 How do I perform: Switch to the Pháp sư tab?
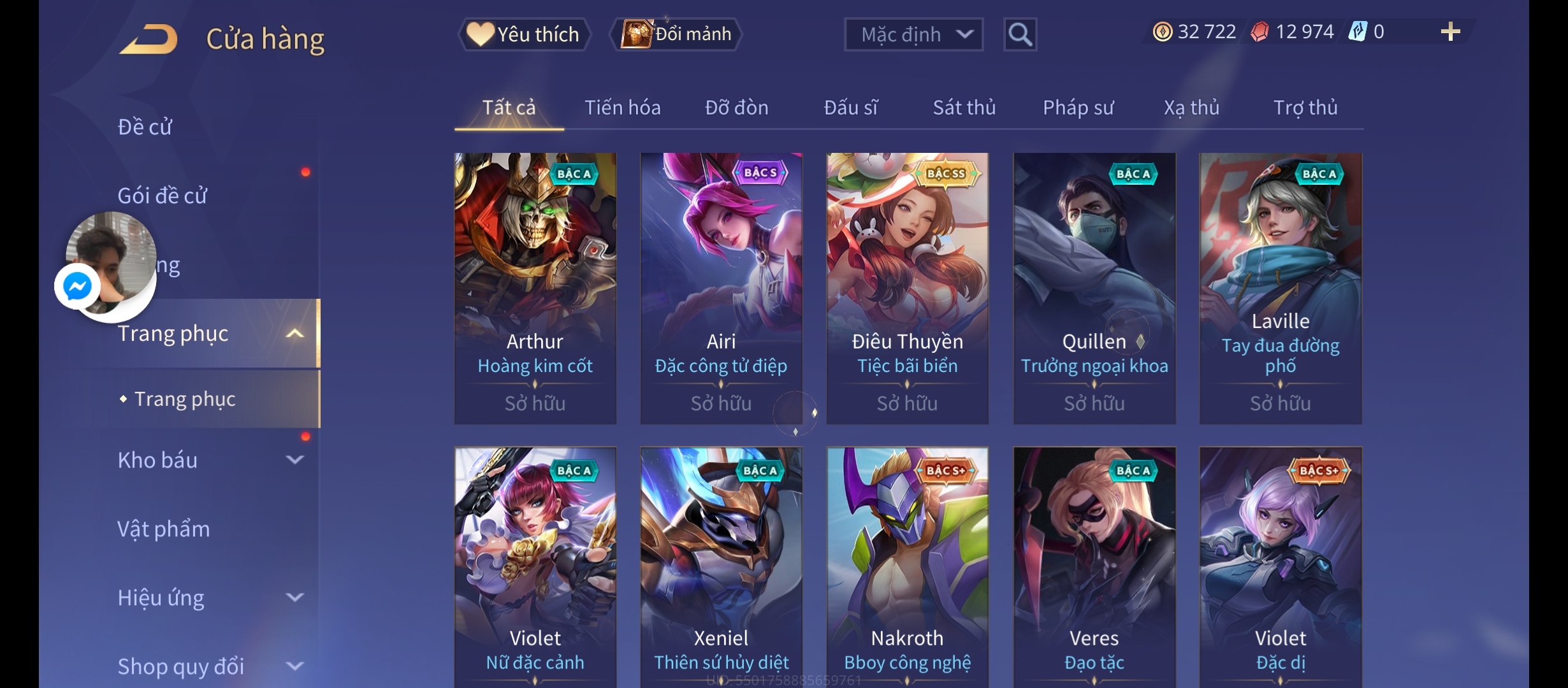point(1078,108)
